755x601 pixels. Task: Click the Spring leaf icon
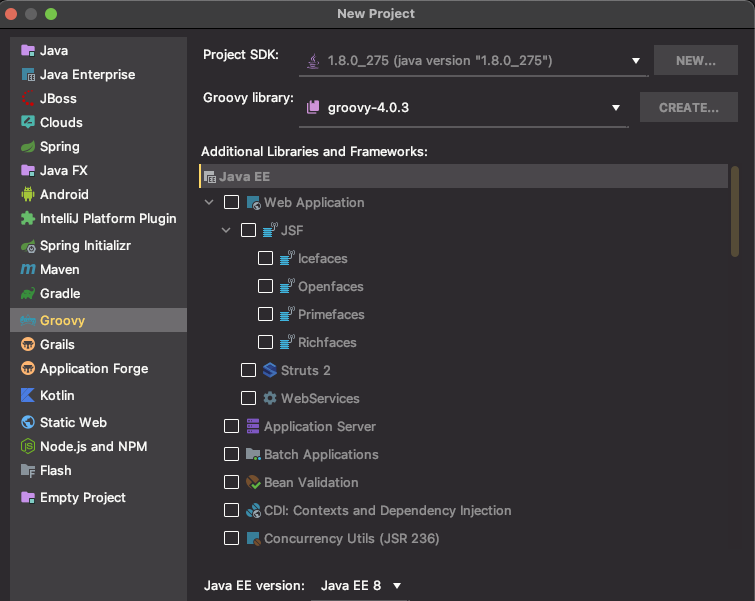pyautogui.click(x=28, y=146)
